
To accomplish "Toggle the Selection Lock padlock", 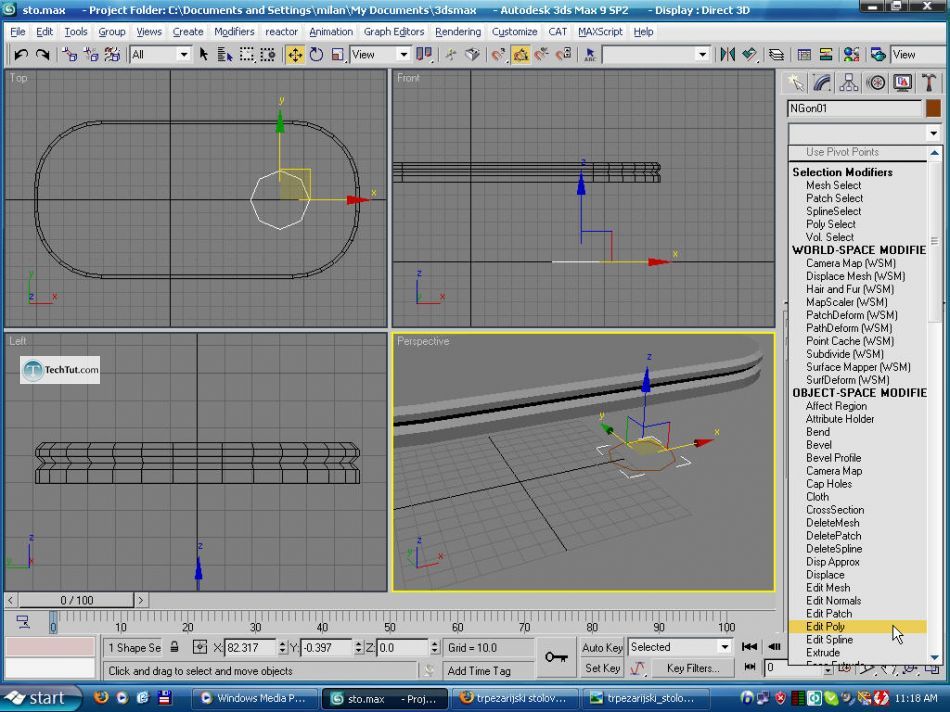I will tap(174, 647).
